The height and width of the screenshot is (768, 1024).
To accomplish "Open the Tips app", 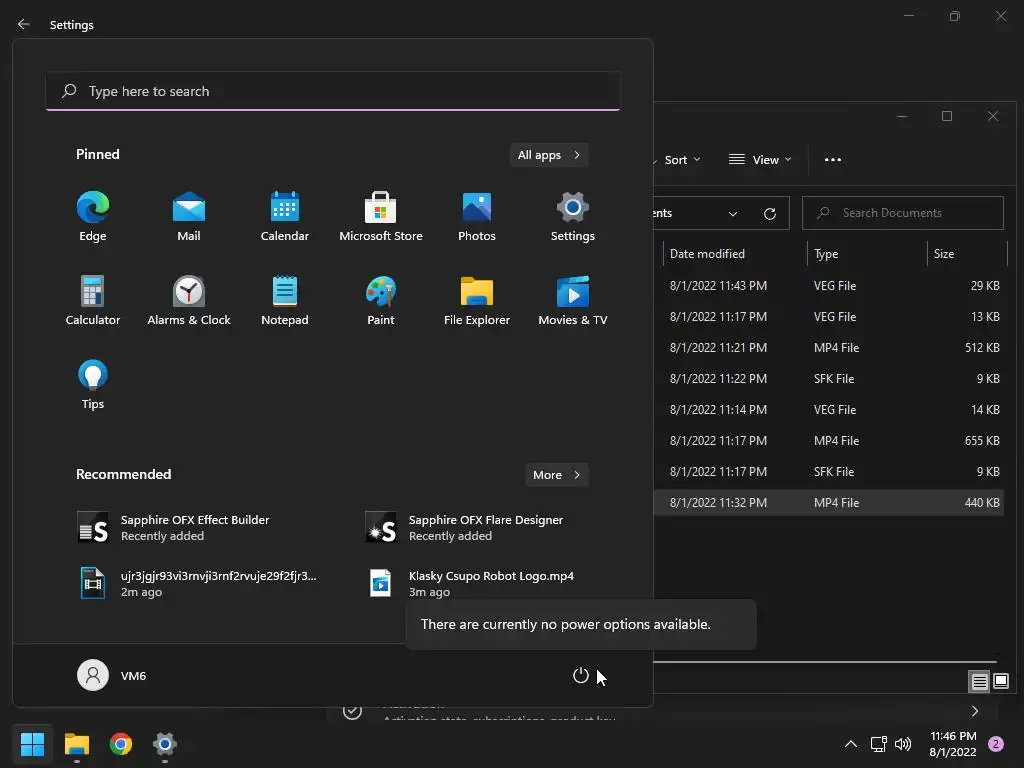I will (93, 385).
